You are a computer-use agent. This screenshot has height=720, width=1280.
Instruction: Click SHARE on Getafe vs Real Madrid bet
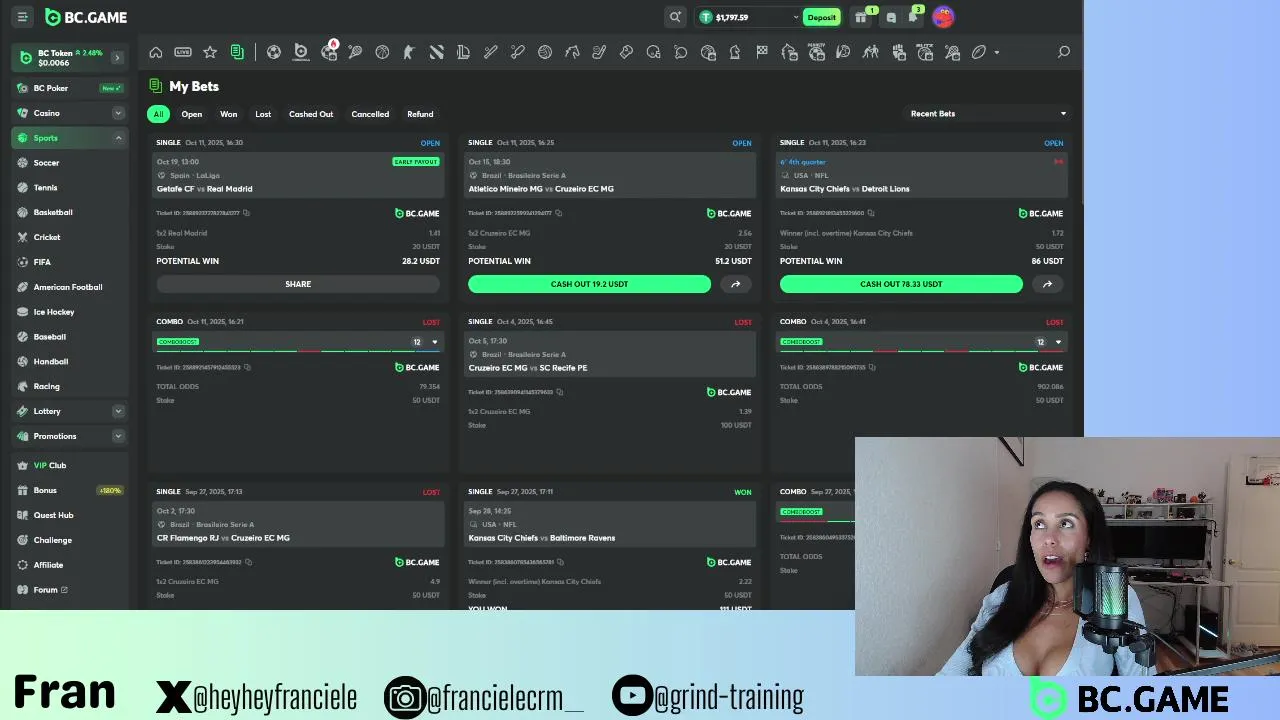pyautogui.click(x=298, y=284)
